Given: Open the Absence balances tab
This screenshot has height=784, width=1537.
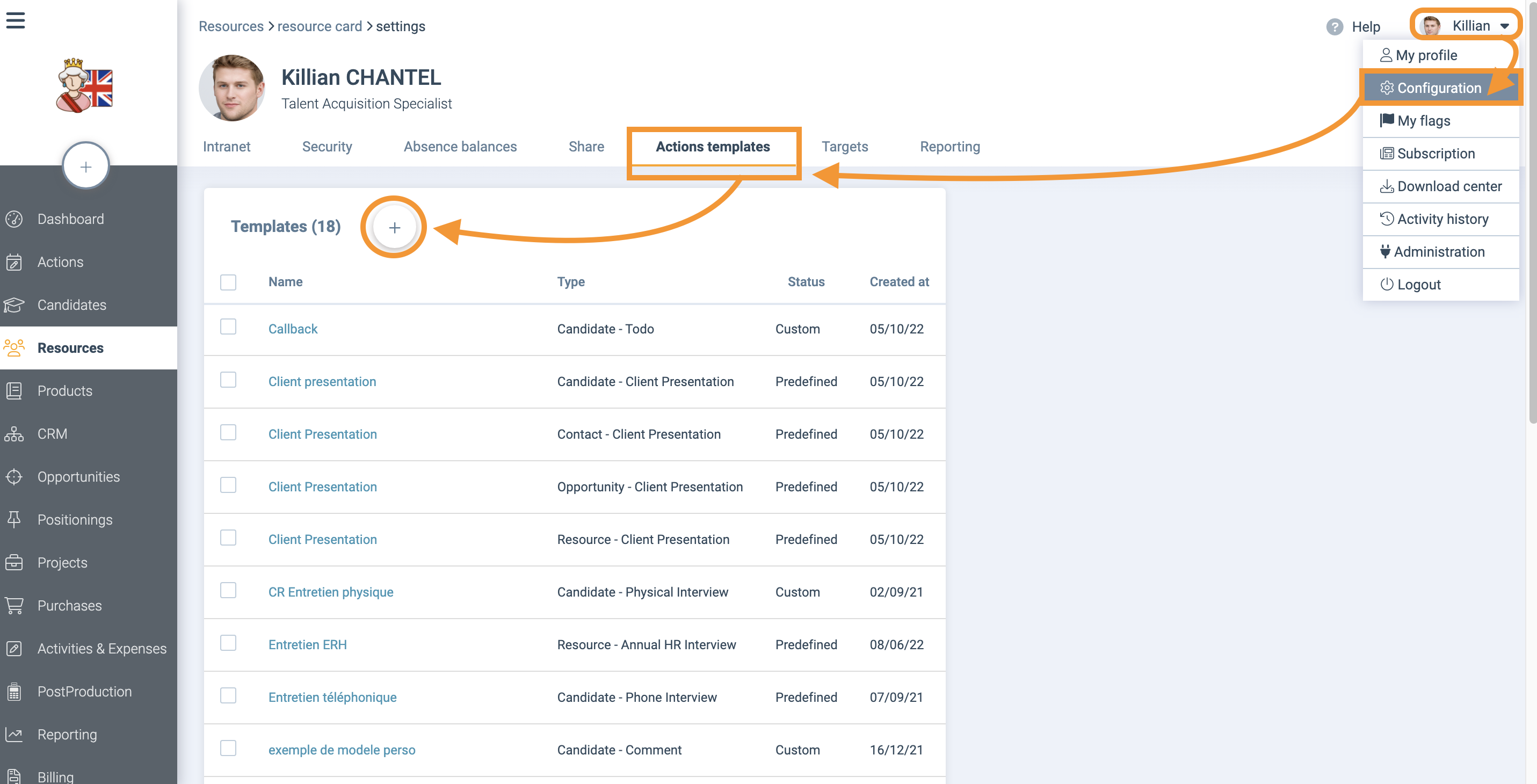Looking at the screenshot, I should point(460,147).
